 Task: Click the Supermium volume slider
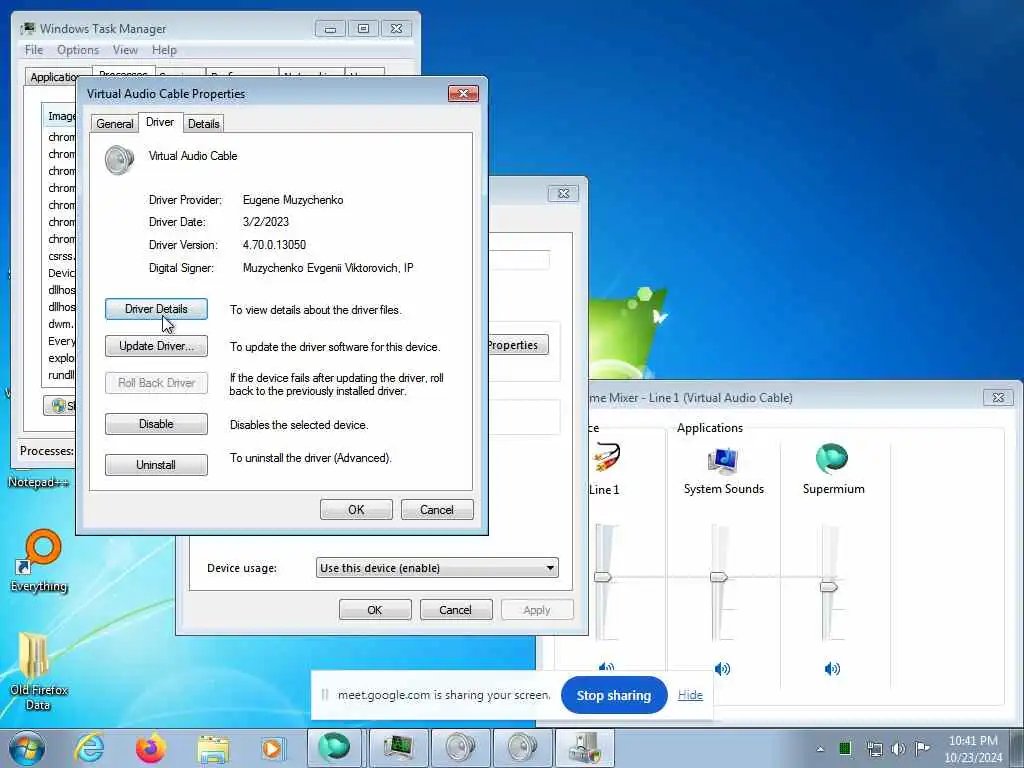click(x=829, y=586)
